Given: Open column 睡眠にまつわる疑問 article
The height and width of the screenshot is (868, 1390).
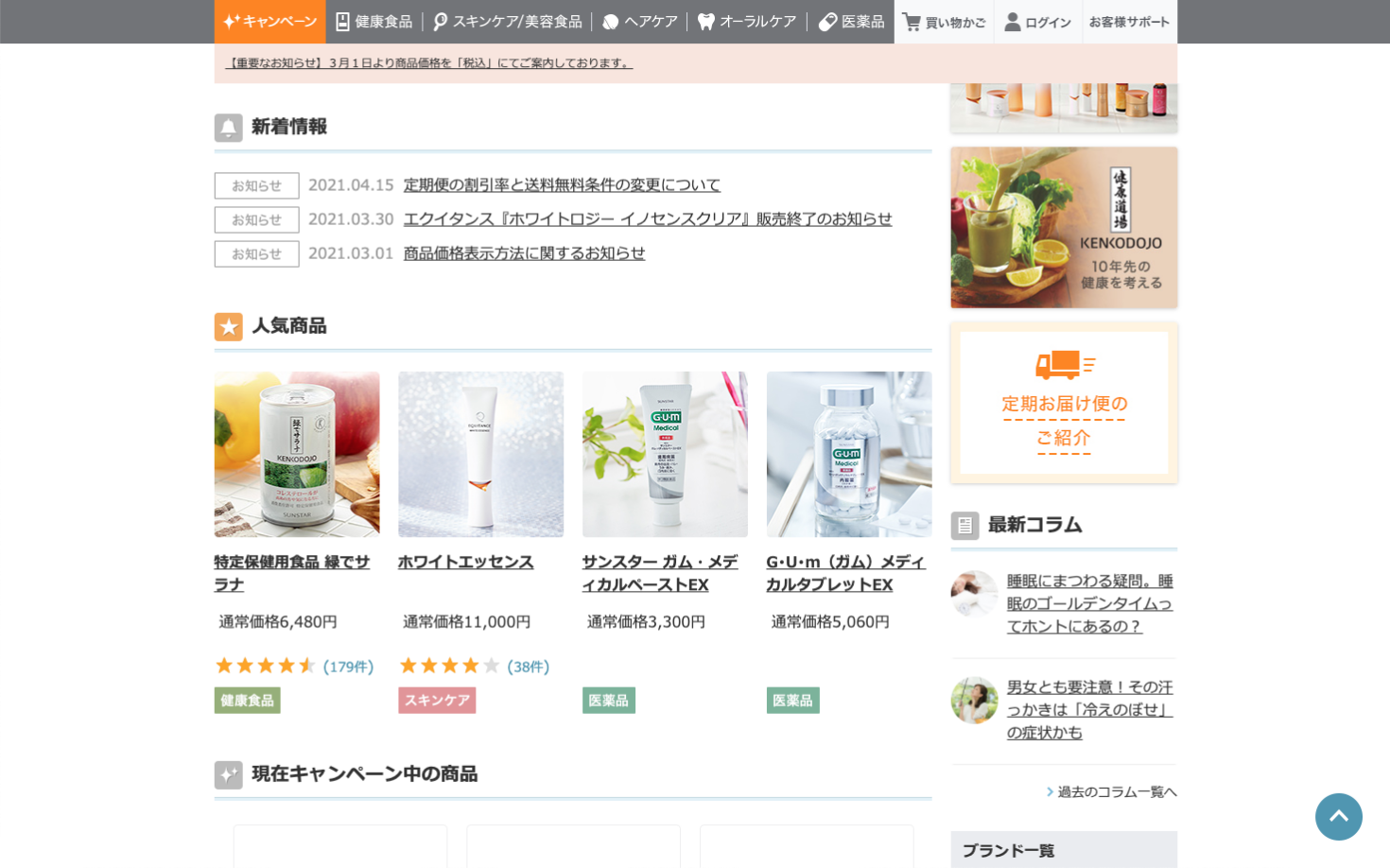Looking at the screenshot, I should point(1089,603).
